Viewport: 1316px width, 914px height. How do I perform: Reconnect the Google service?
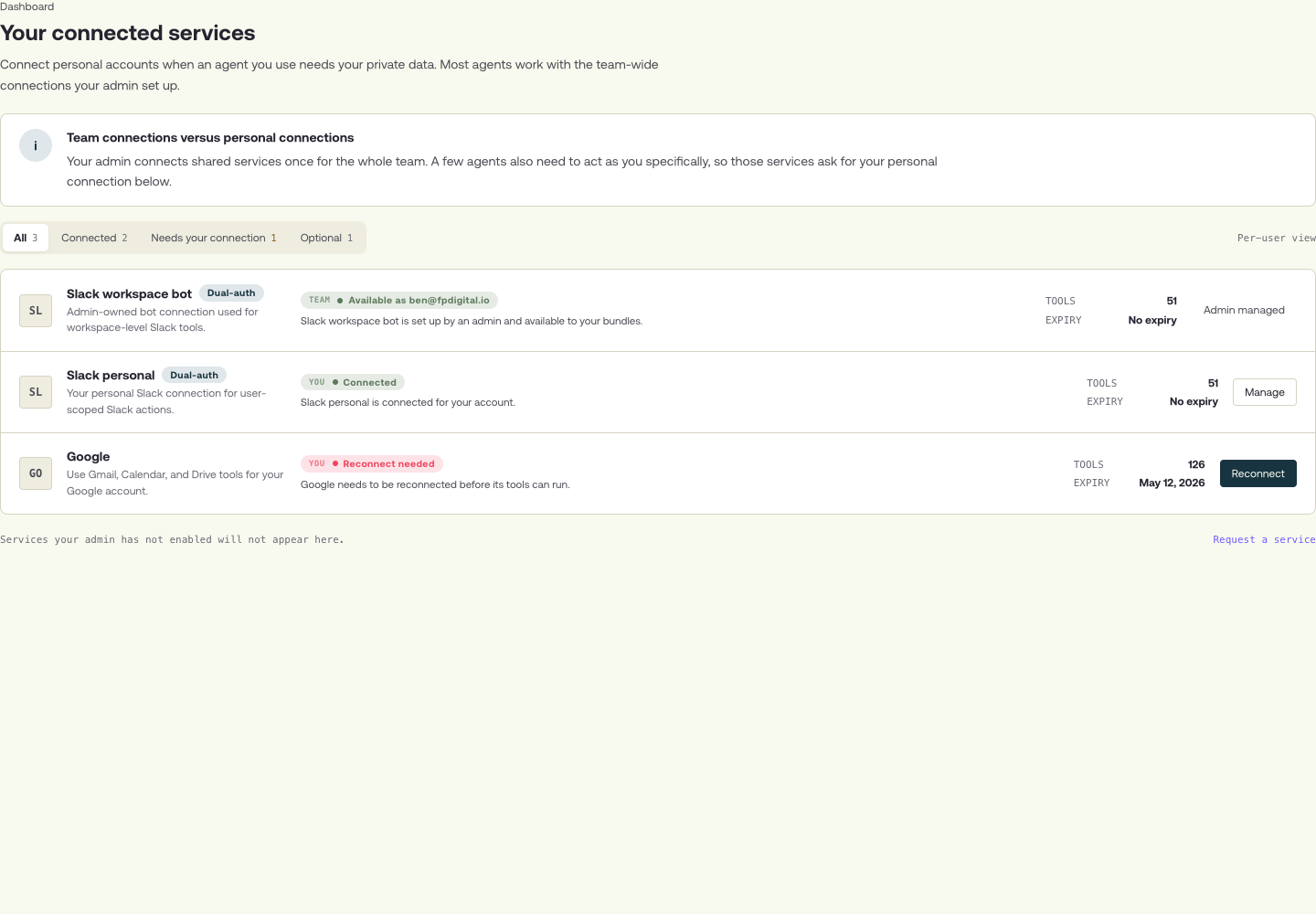point(1258,473)
